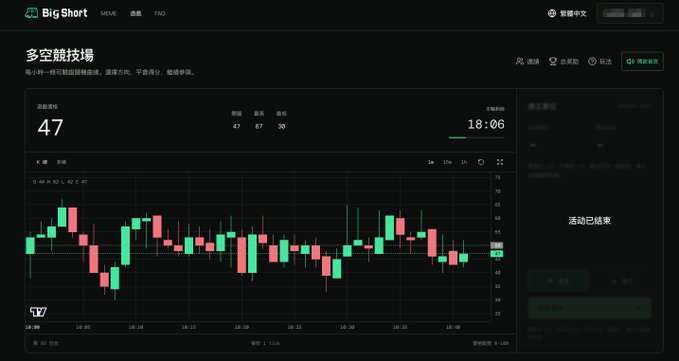Click the 每秒 1 tick status text

click(x=265, y=343)
